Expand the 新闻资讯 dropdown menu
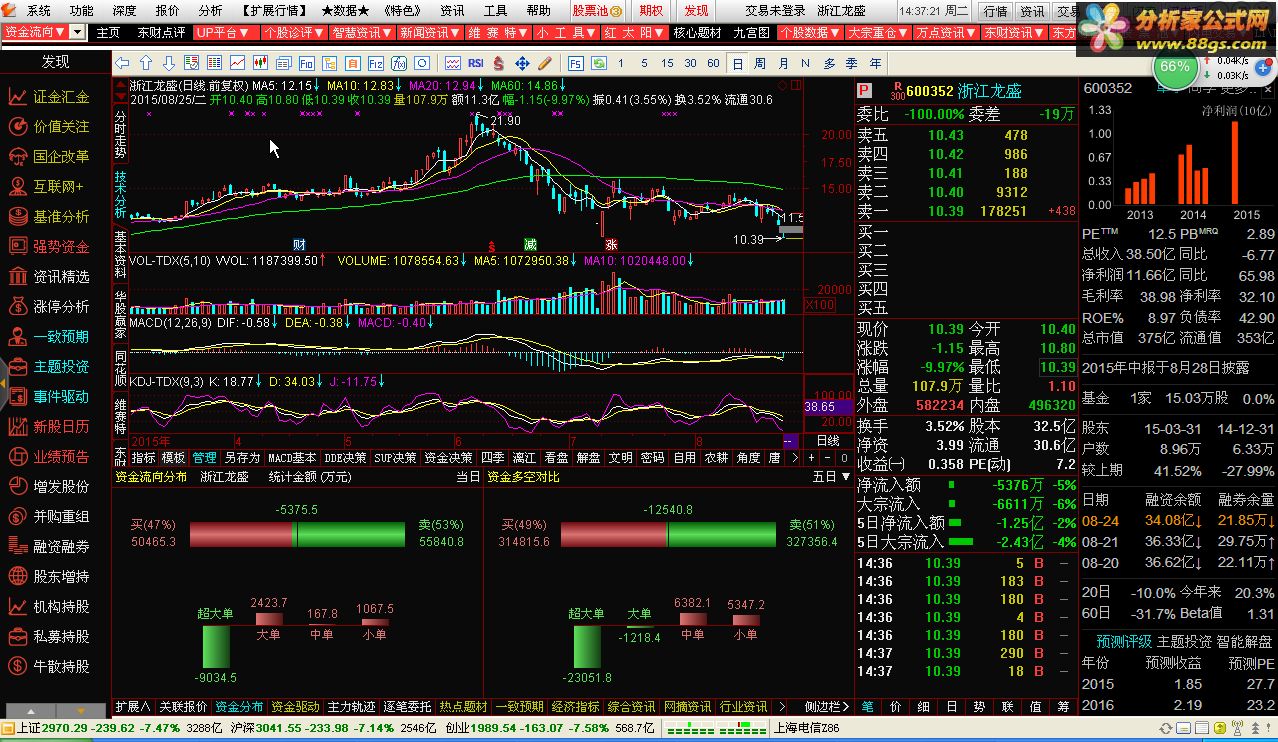This screenshot has width=1278, height=742. (430, 32)
